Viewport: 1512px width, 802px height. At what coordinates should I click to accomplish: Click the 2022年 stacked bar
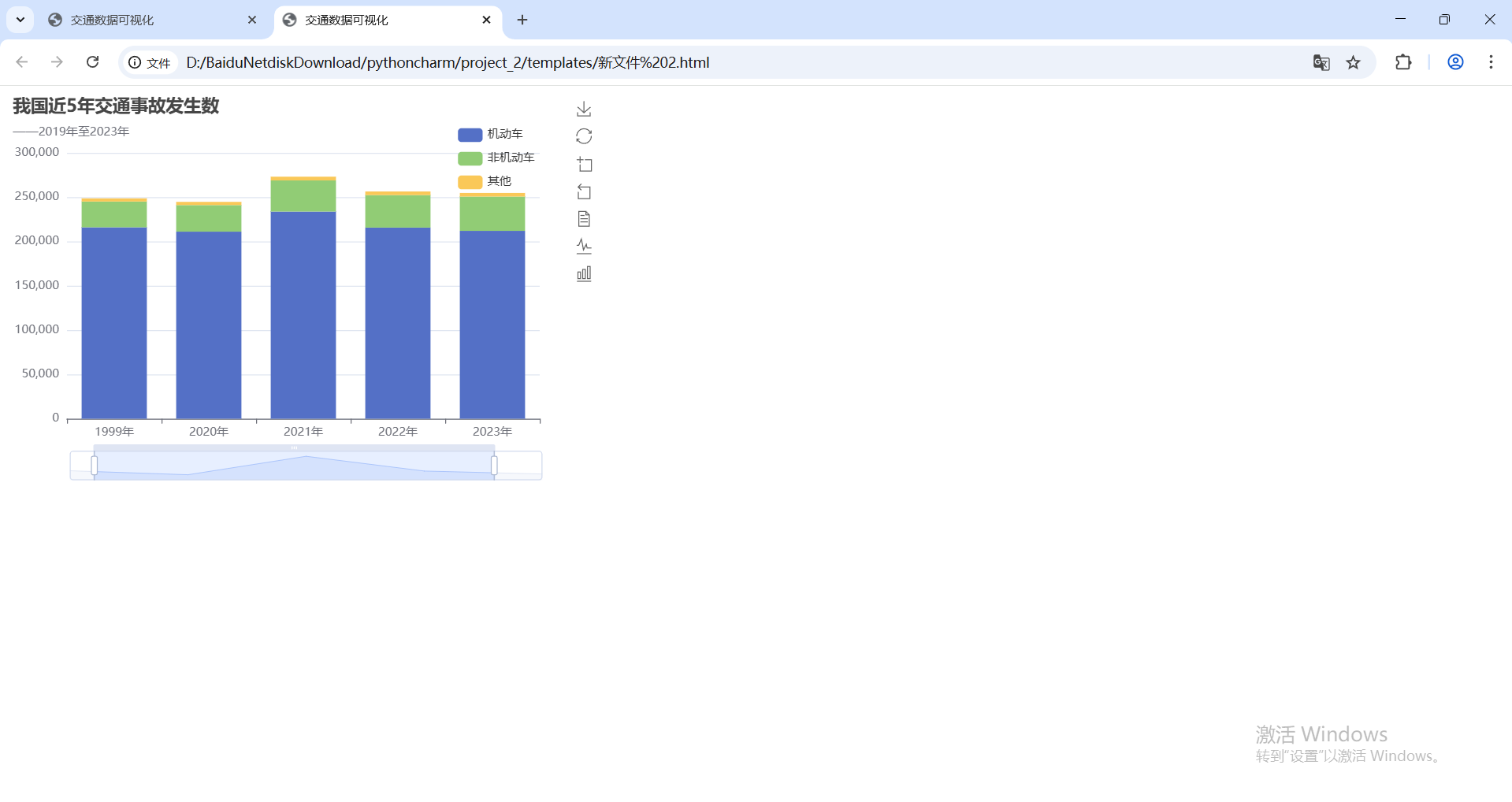(398, 305)
